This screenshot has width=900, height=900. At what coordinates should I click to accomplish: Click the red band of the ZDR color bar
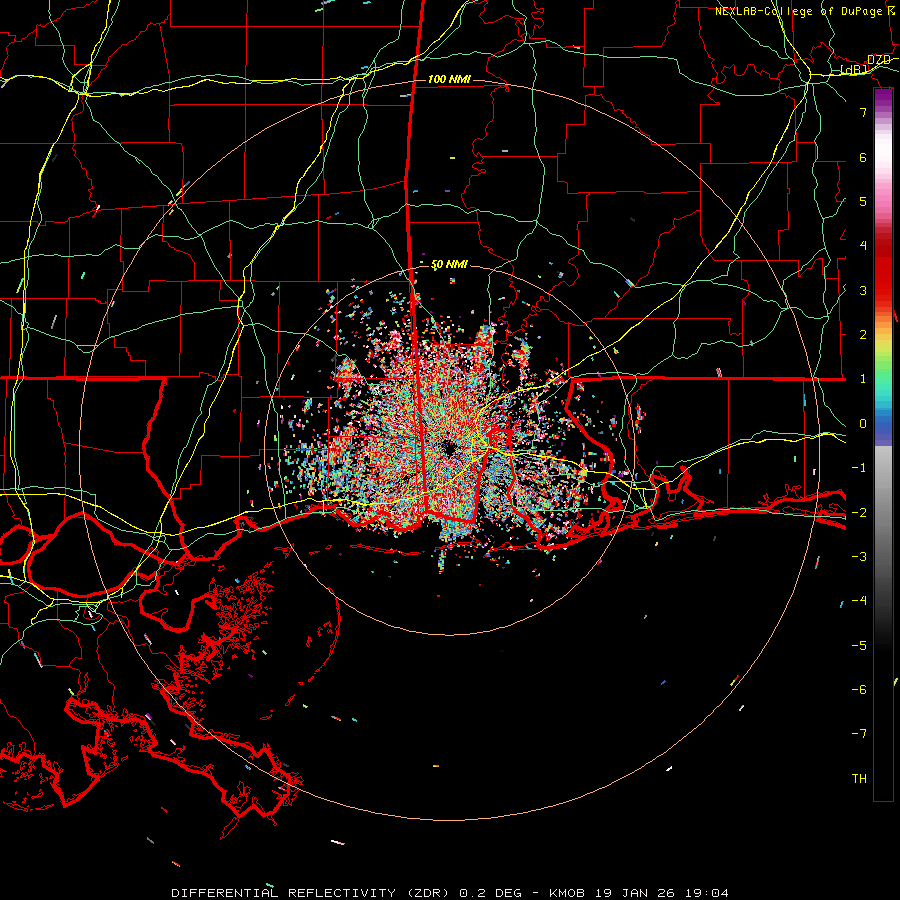883,270
